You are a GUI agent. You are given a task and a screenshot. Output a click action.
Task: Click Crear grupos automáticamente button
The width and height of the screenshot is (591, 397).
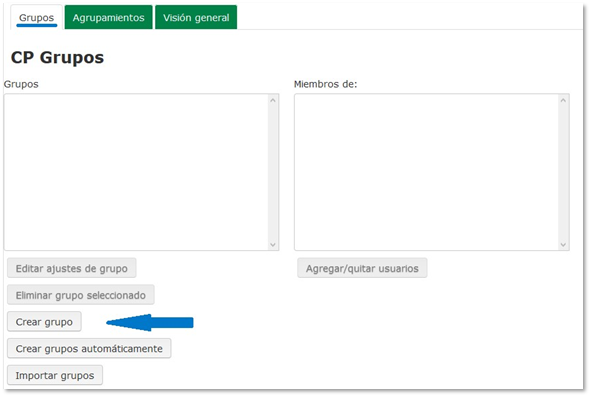tap(89, 348)
